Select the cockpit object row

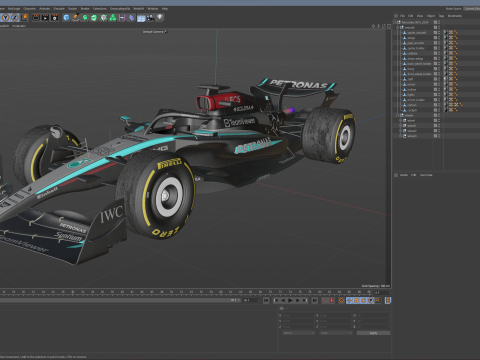412,110
